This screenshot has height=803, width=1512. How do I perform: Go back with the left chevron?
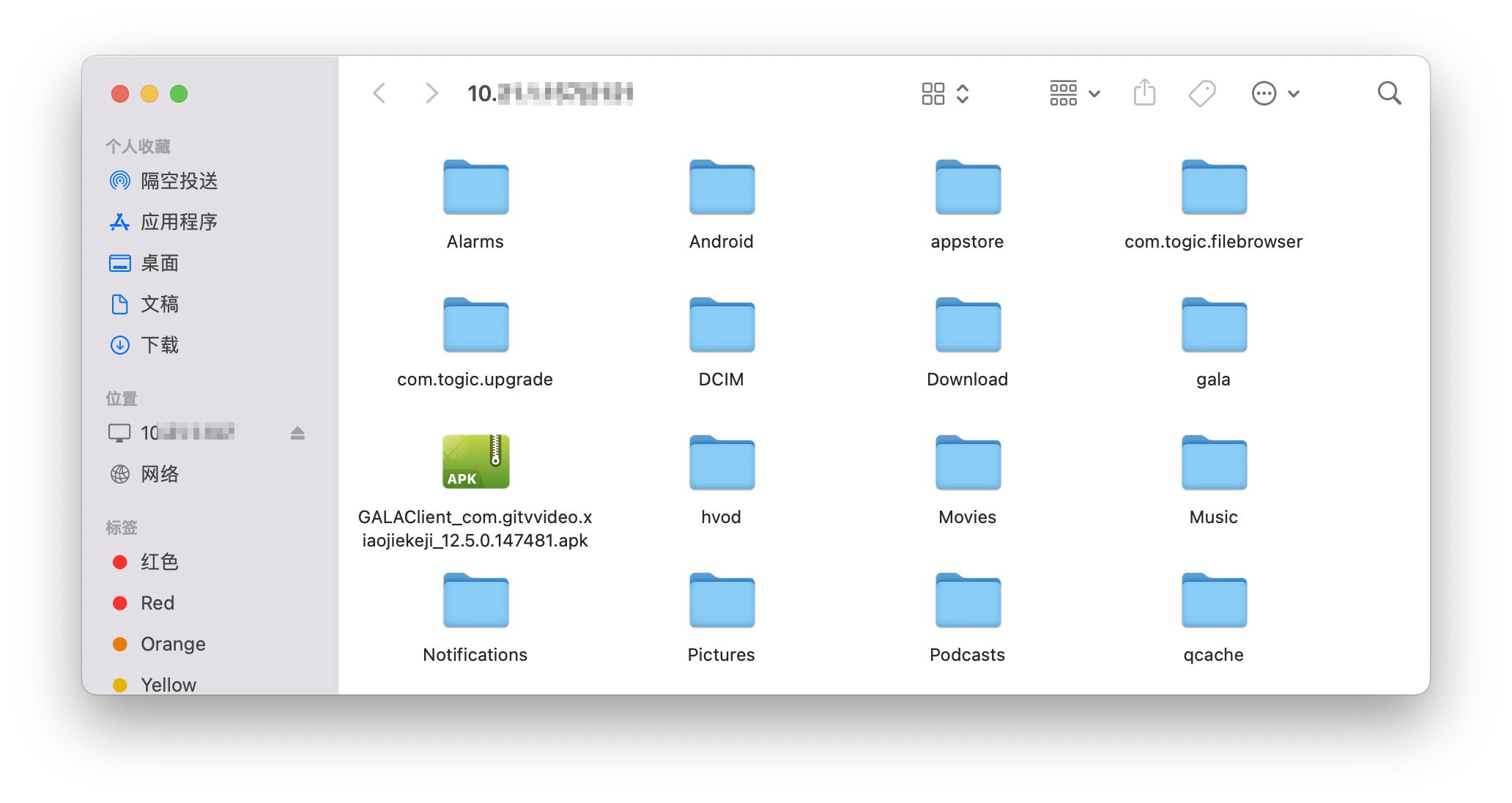coord(379,93)
